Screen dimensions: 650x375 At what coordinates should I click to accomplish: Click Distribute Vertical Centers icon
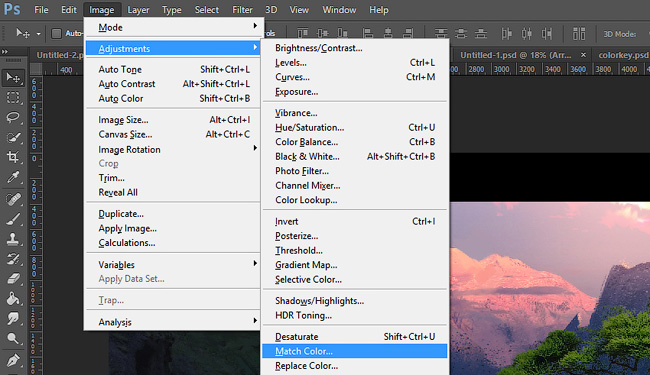[461, 33]
